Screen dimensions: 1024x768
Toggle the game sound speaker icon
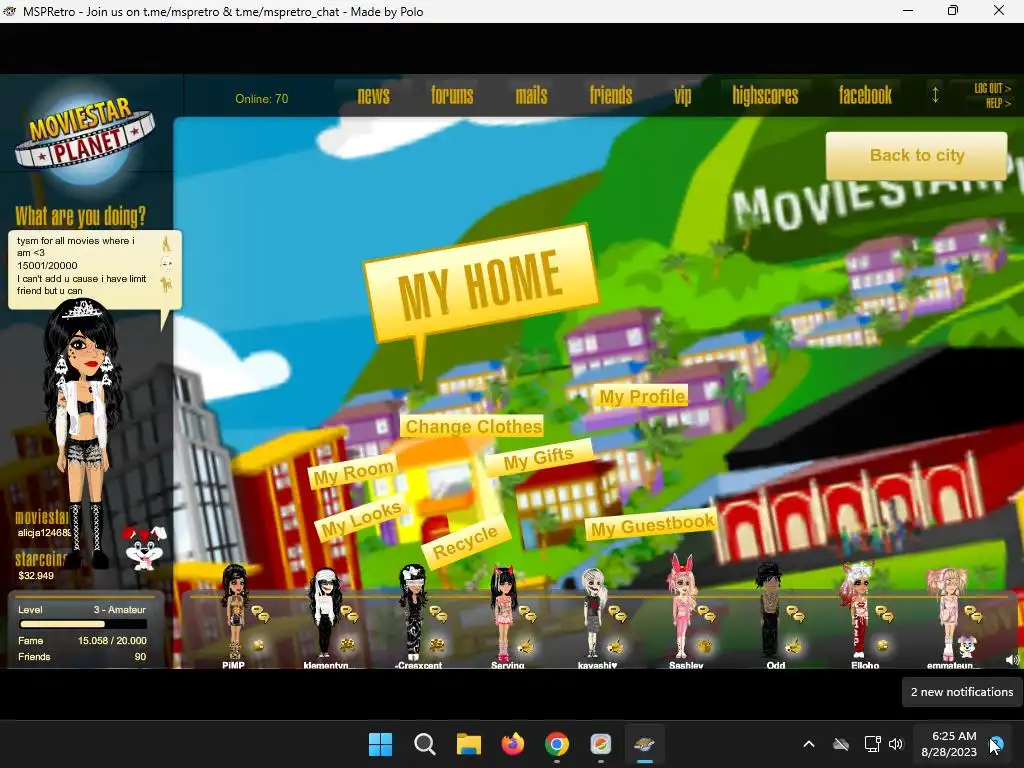pos(1012,660)
